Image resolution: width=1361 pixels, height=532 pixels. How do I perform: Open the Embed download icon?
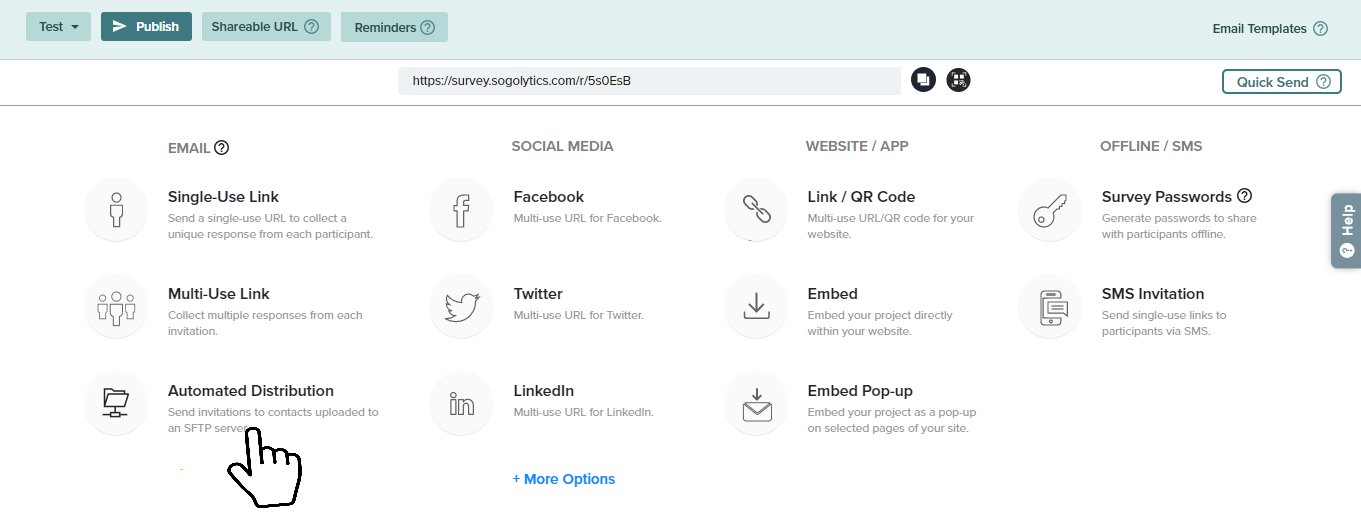tap(755, 307)
